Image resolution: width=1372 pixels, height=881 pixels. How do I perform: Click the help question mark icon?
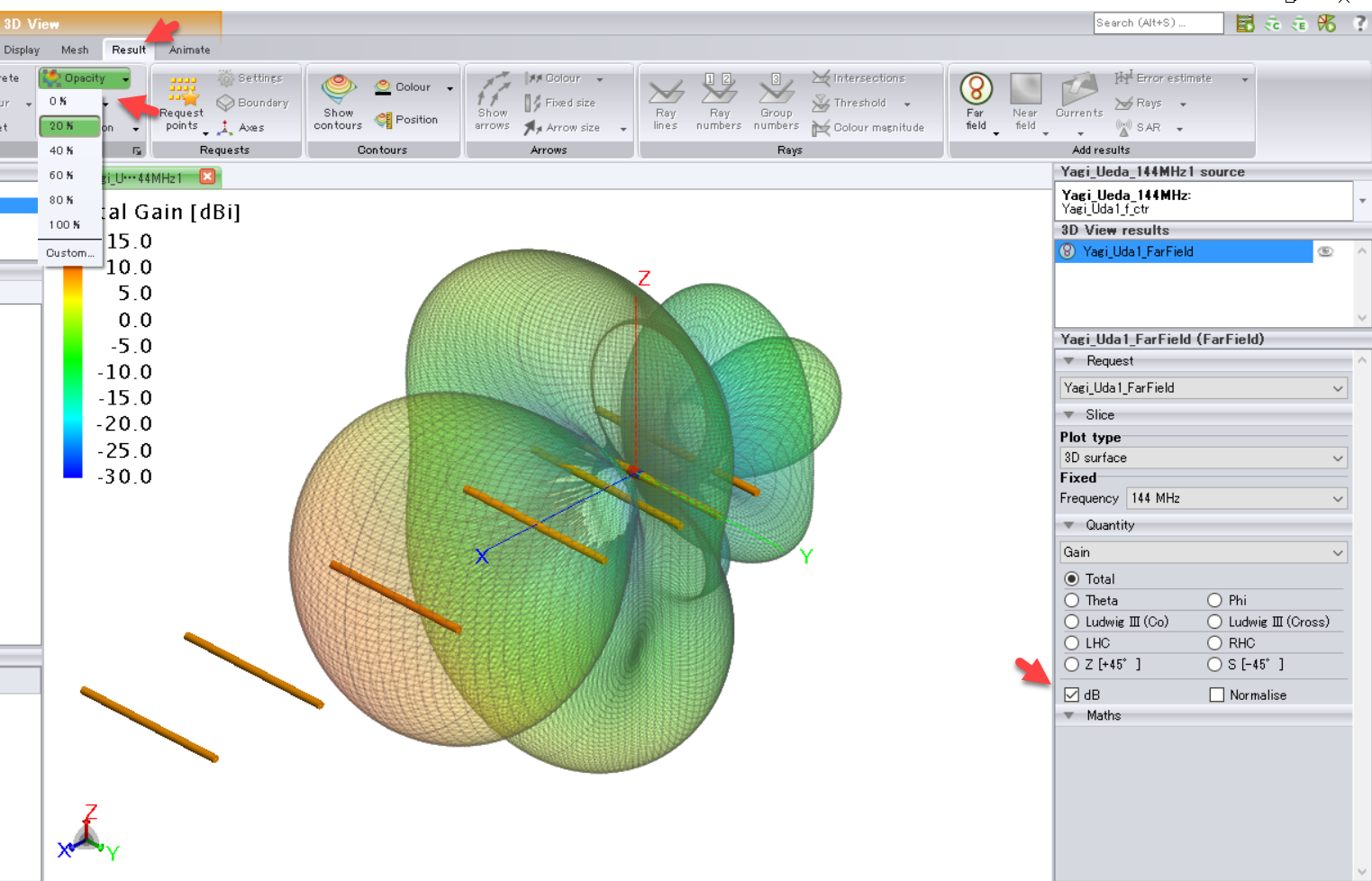[x=1359, y=23]
